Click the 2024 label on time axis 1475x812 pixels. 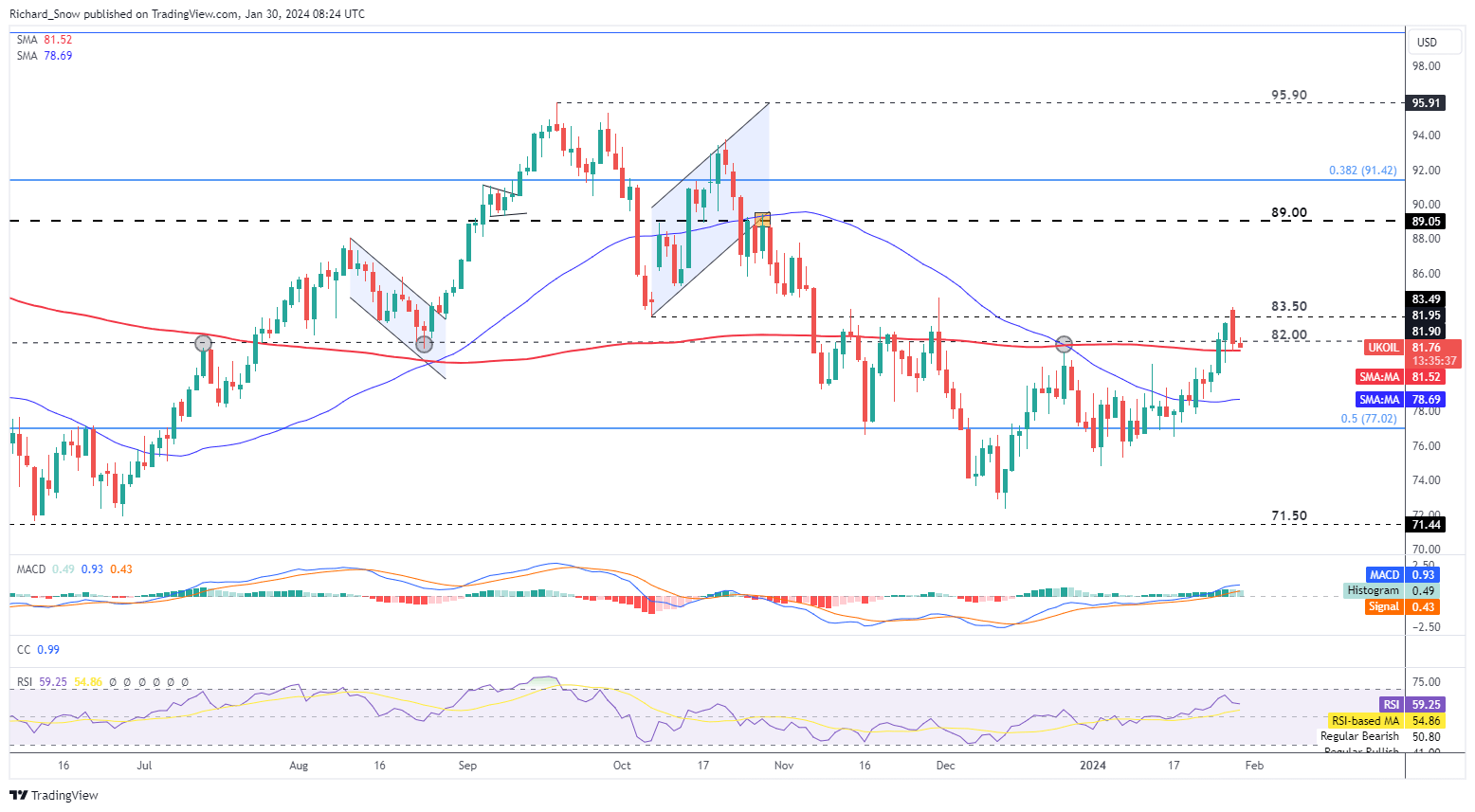click(1092, 765)
